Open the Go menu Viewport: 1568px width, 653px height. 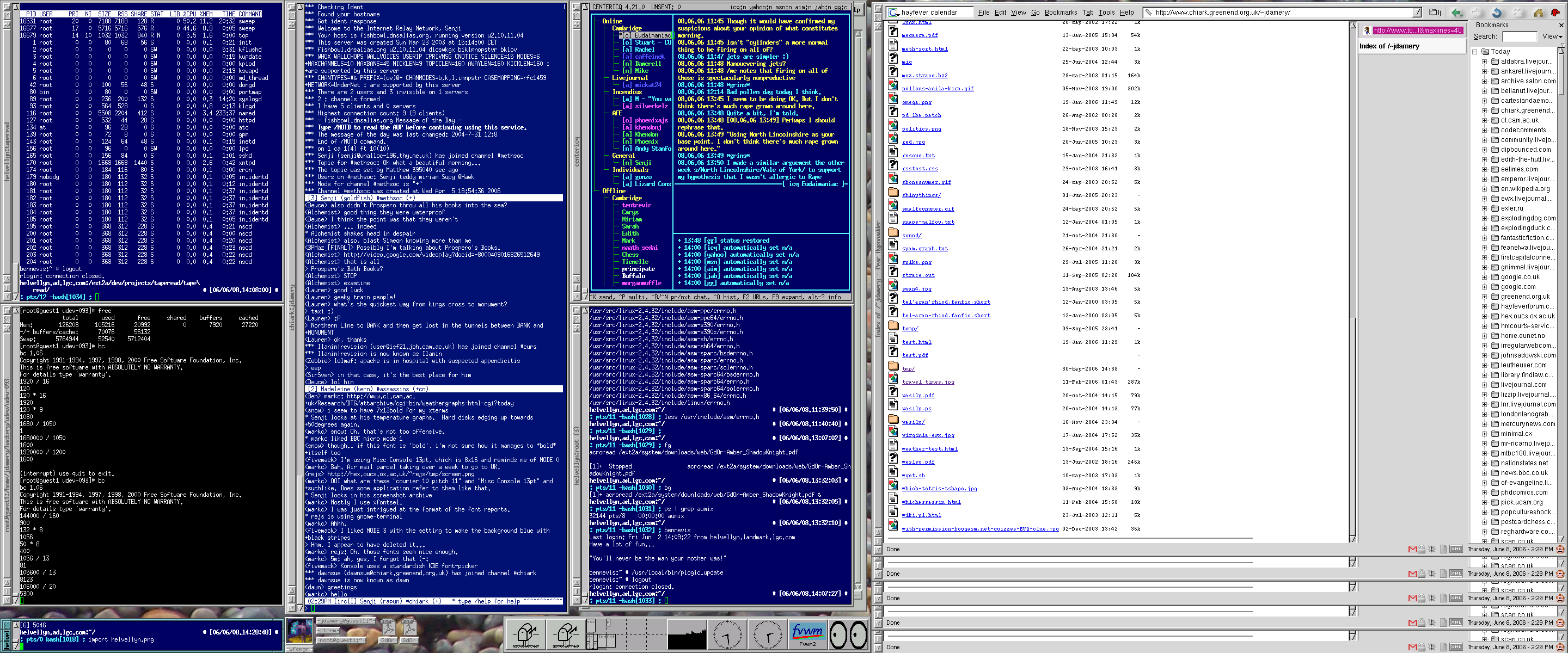1035,12
